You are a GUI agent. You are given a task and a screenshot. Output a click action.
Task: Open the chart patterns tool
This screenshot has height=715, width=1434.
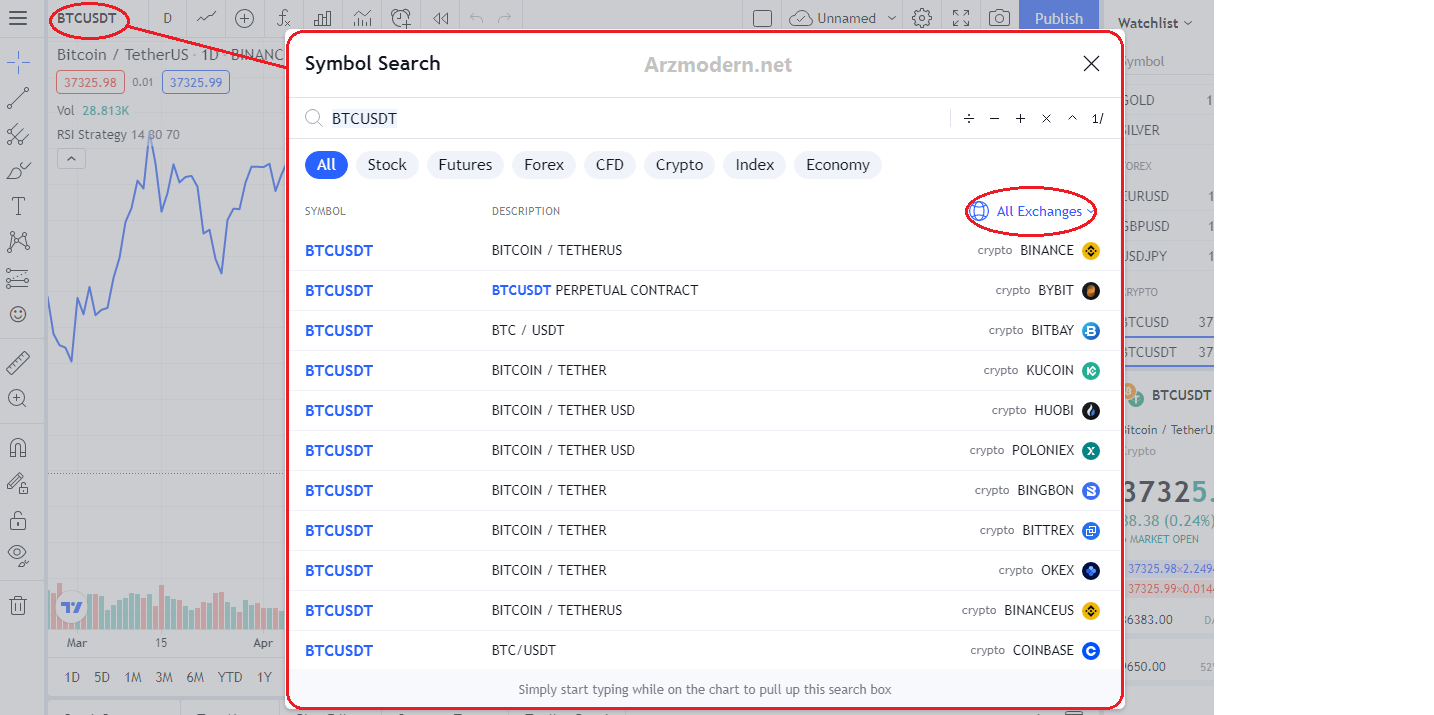[18, 241]
